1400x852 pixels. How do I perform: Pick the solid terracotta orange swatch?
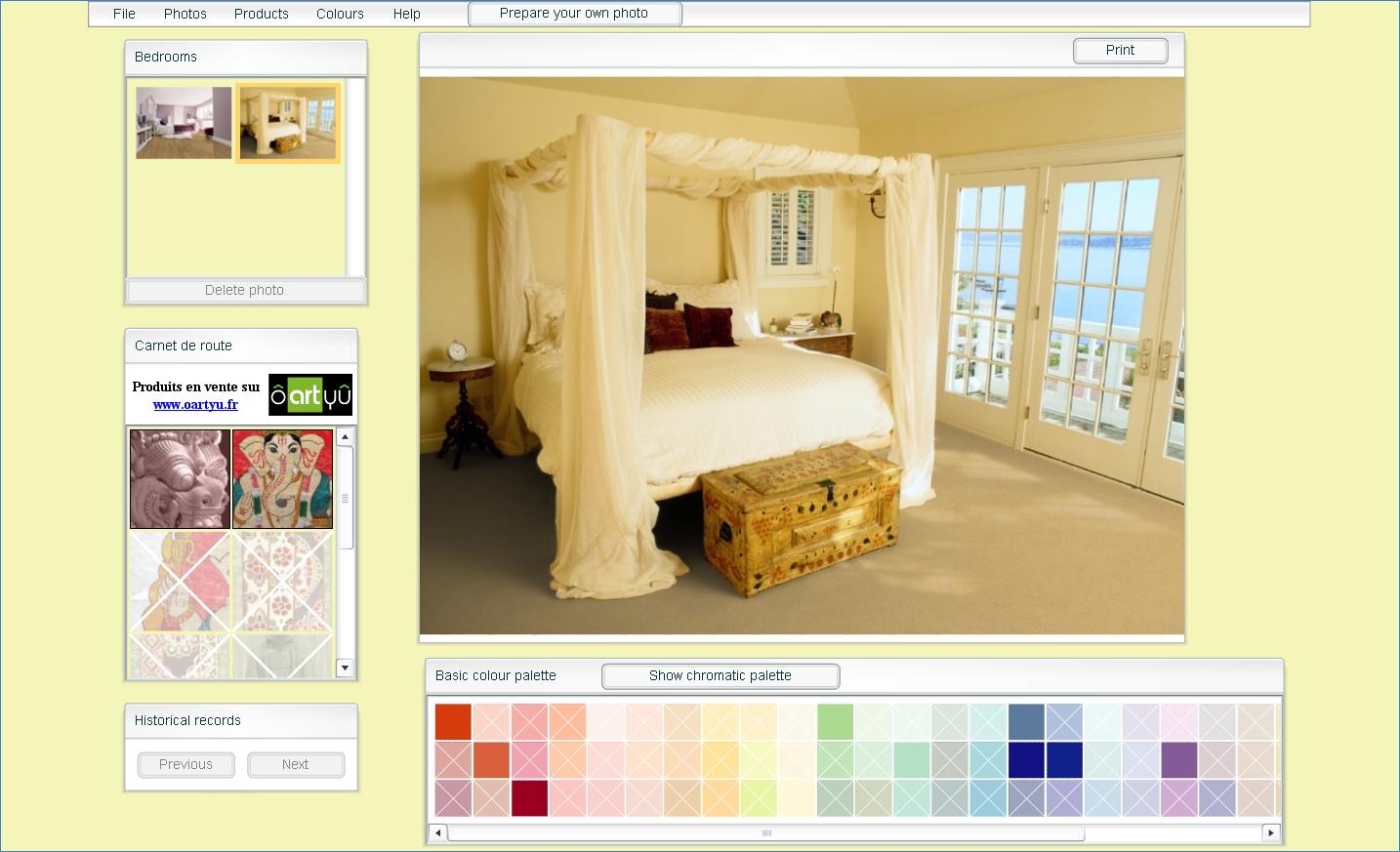[492, 760]
